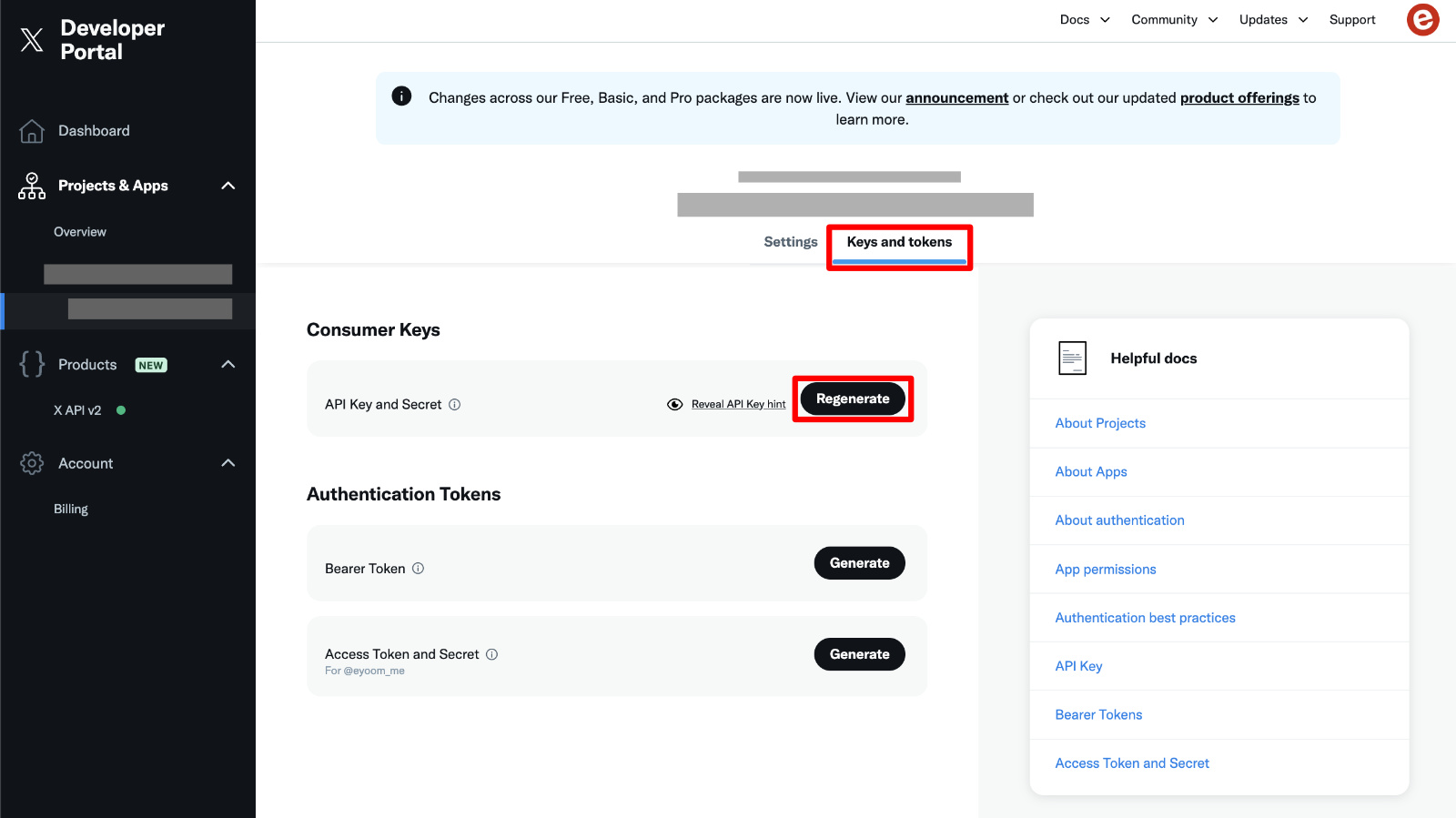Open the product offerings link
This screenshot has height=818, width=1456.
point(1239,97)
